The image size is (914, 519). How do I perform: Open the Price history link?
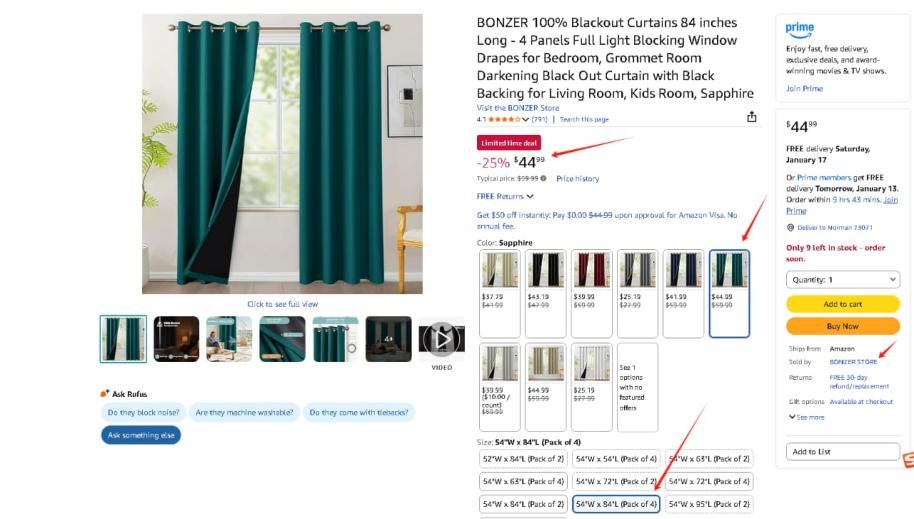coord(577,178)
